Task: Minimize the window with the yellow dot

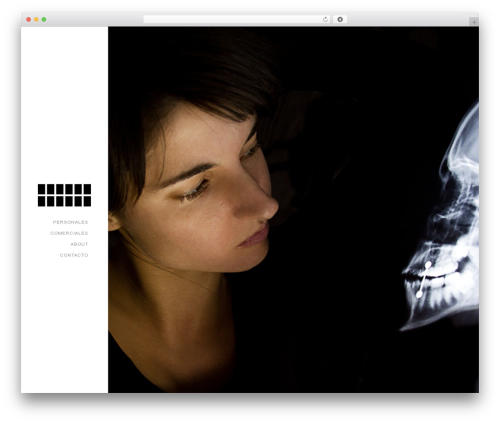Action: pos(36,19)
